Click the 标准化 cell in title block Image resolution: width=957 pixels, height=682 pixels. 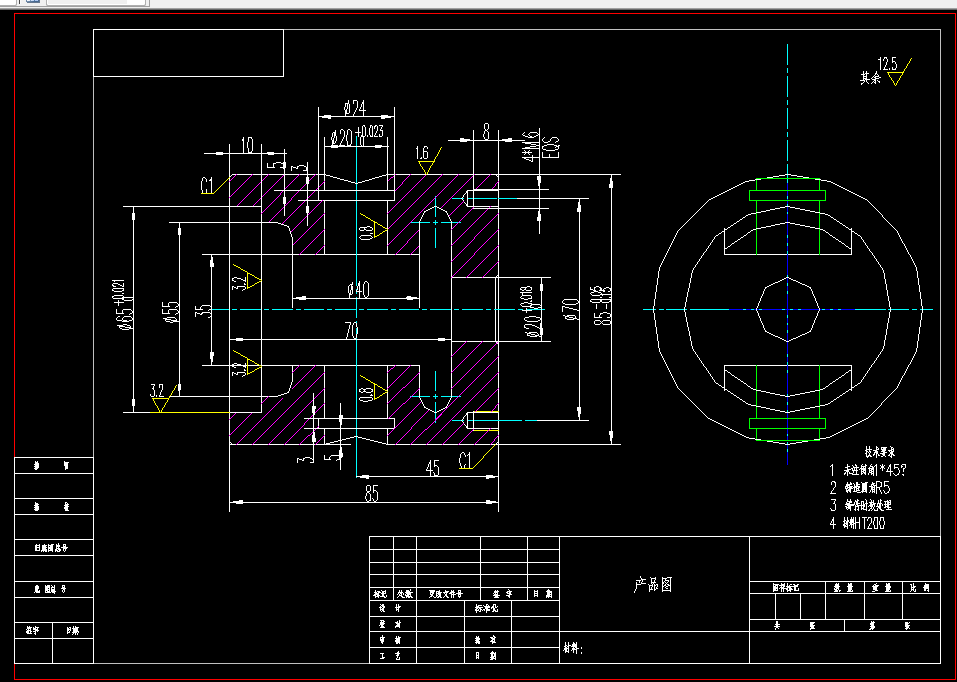(x=488, y=608)
